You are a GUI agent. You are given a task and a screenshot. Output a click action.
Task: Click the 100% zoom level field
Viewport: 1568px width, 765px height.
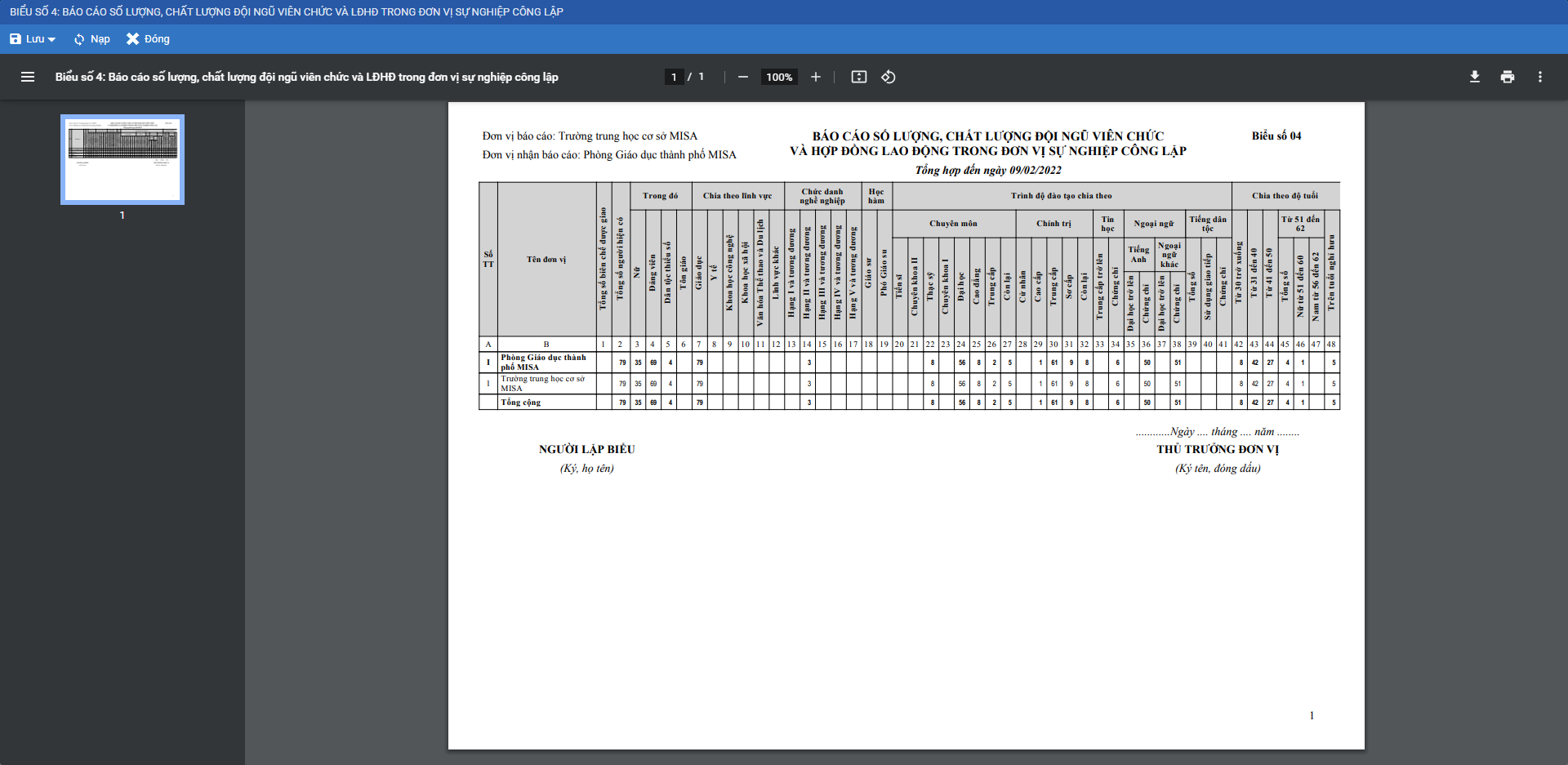pos(779,77)
